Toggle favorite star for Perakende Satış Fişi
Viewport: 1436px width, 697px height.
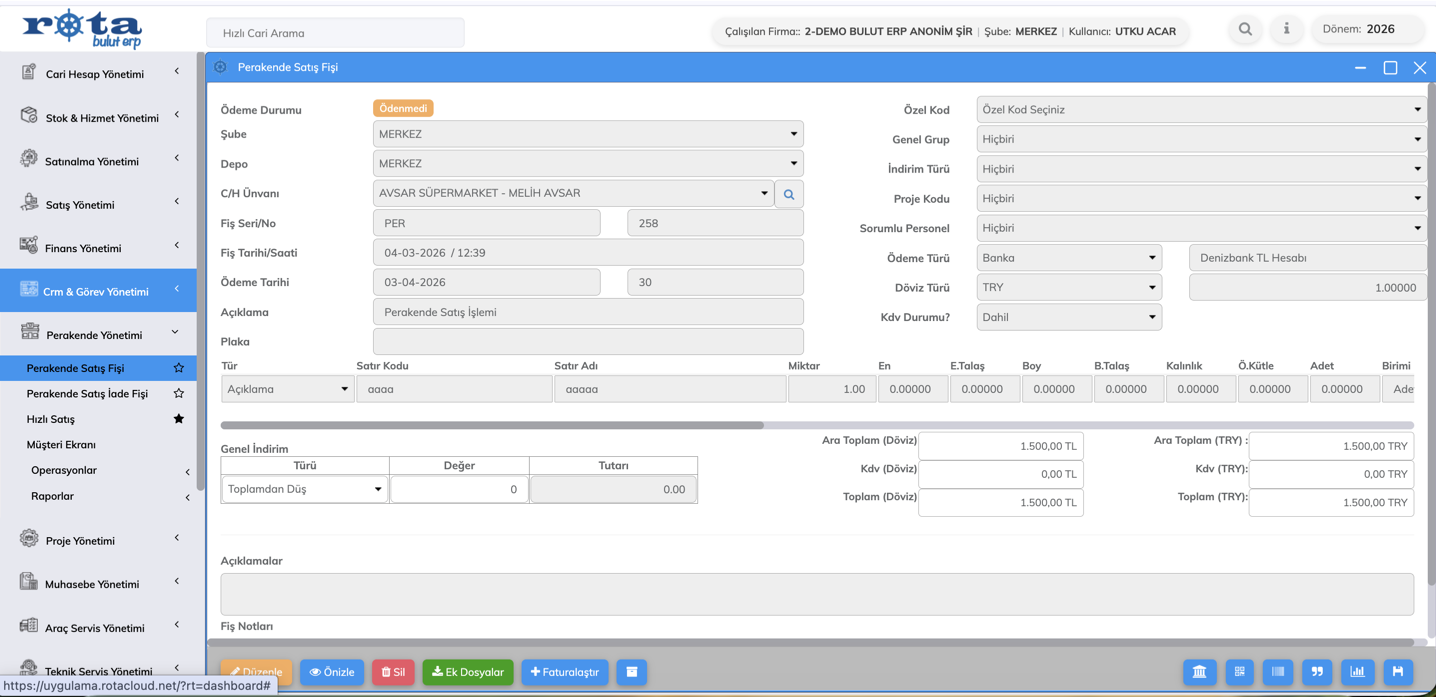click(179, 368)
